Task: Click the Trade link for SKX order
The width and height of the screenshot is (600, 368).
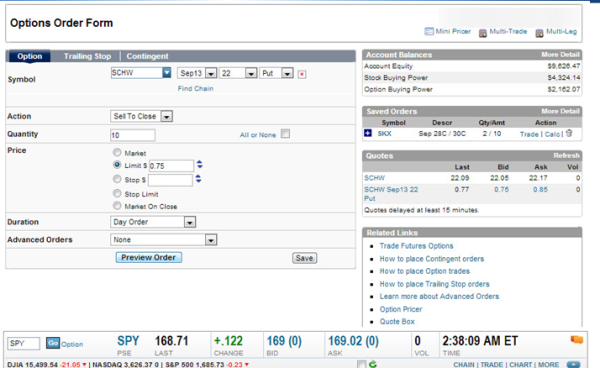Action: (529, 134)
